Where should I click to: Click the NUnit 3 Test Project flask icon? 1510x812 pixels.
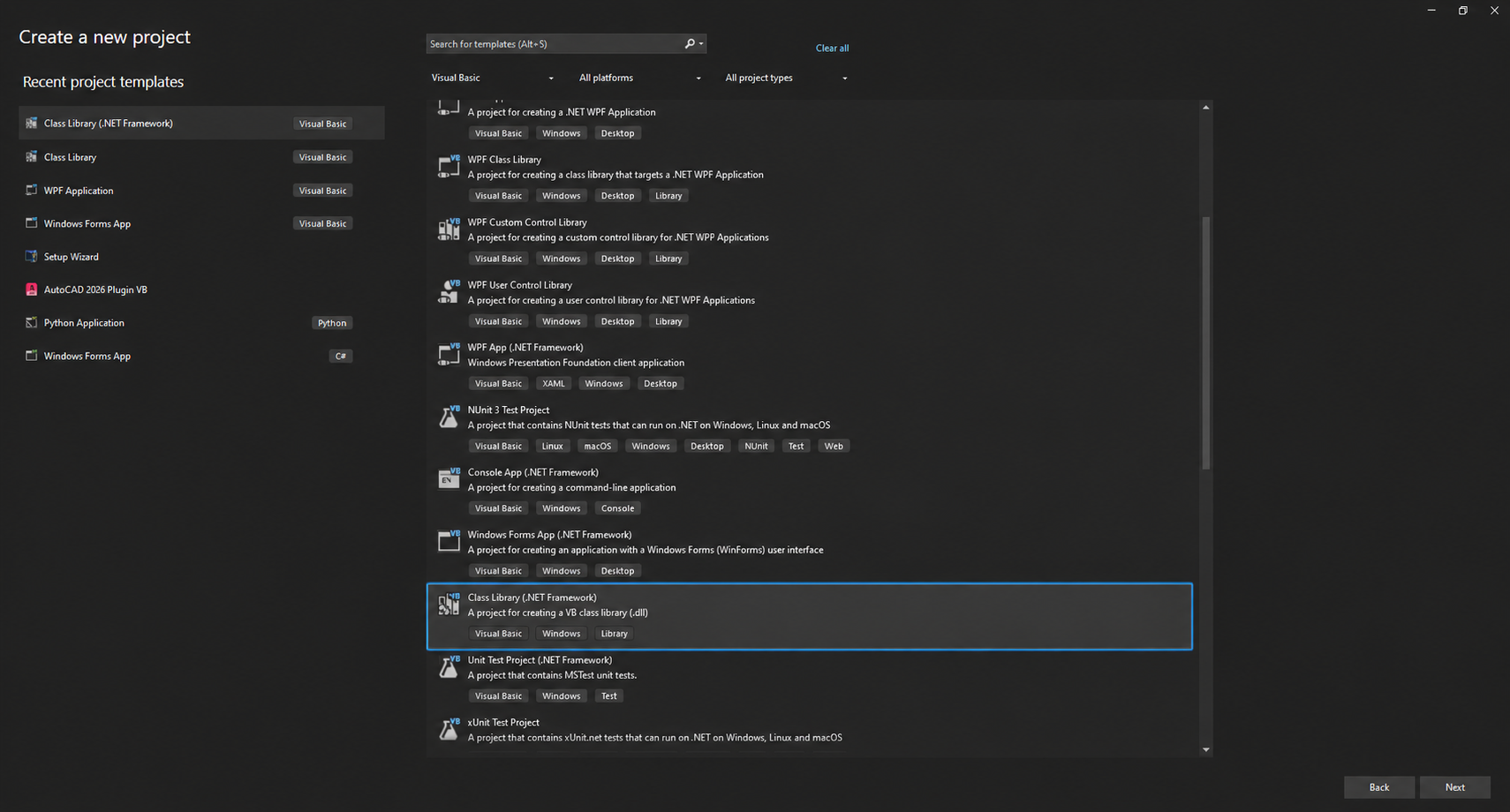pos(449,417)
